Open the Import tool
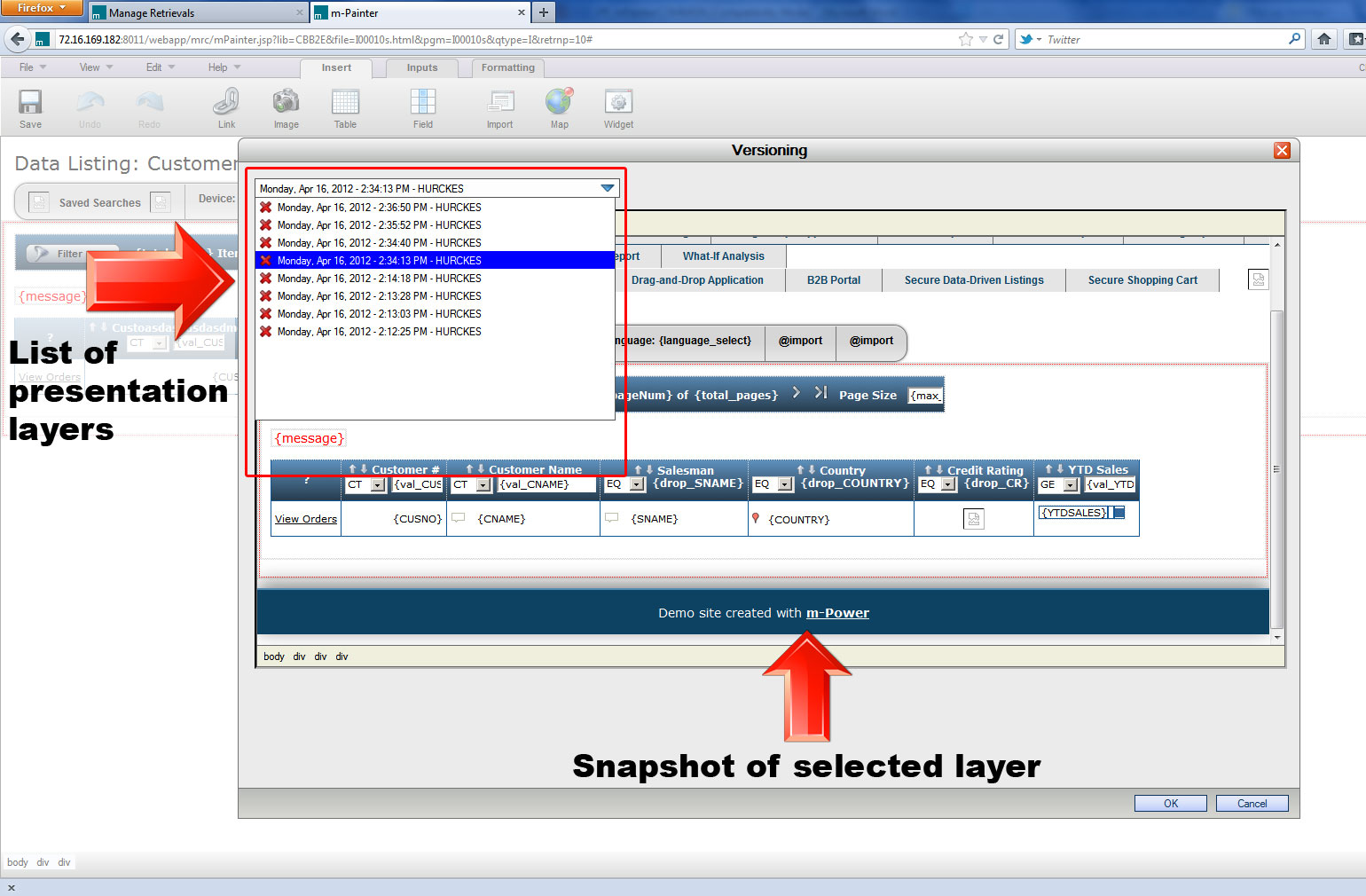1366x896 pixels. [x=500, y=103]
